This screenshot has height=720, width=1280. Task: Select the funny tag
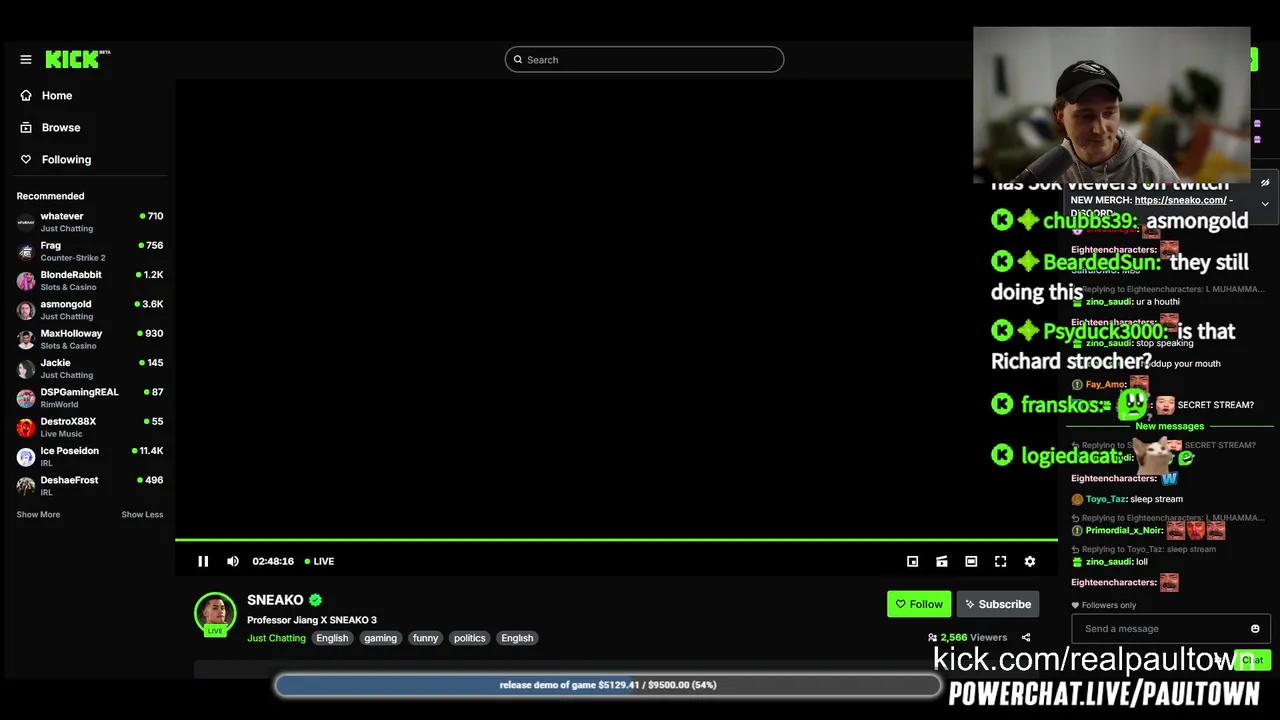click(425, 638)
